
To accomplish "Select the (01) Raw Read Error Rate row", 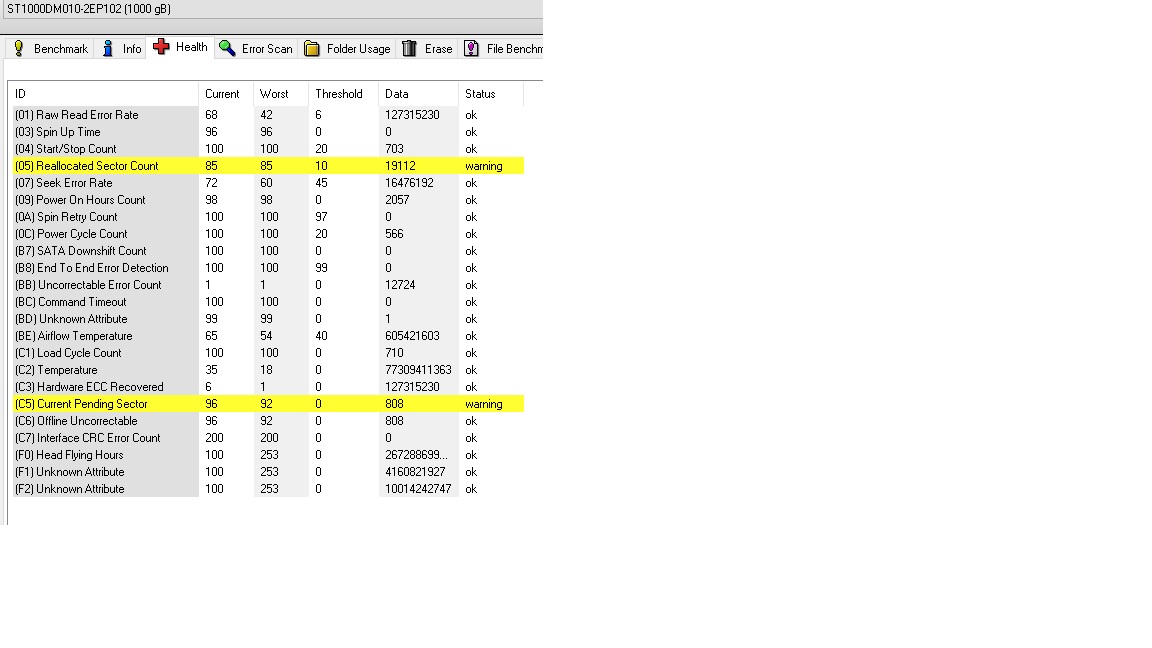I will point(268,115).
